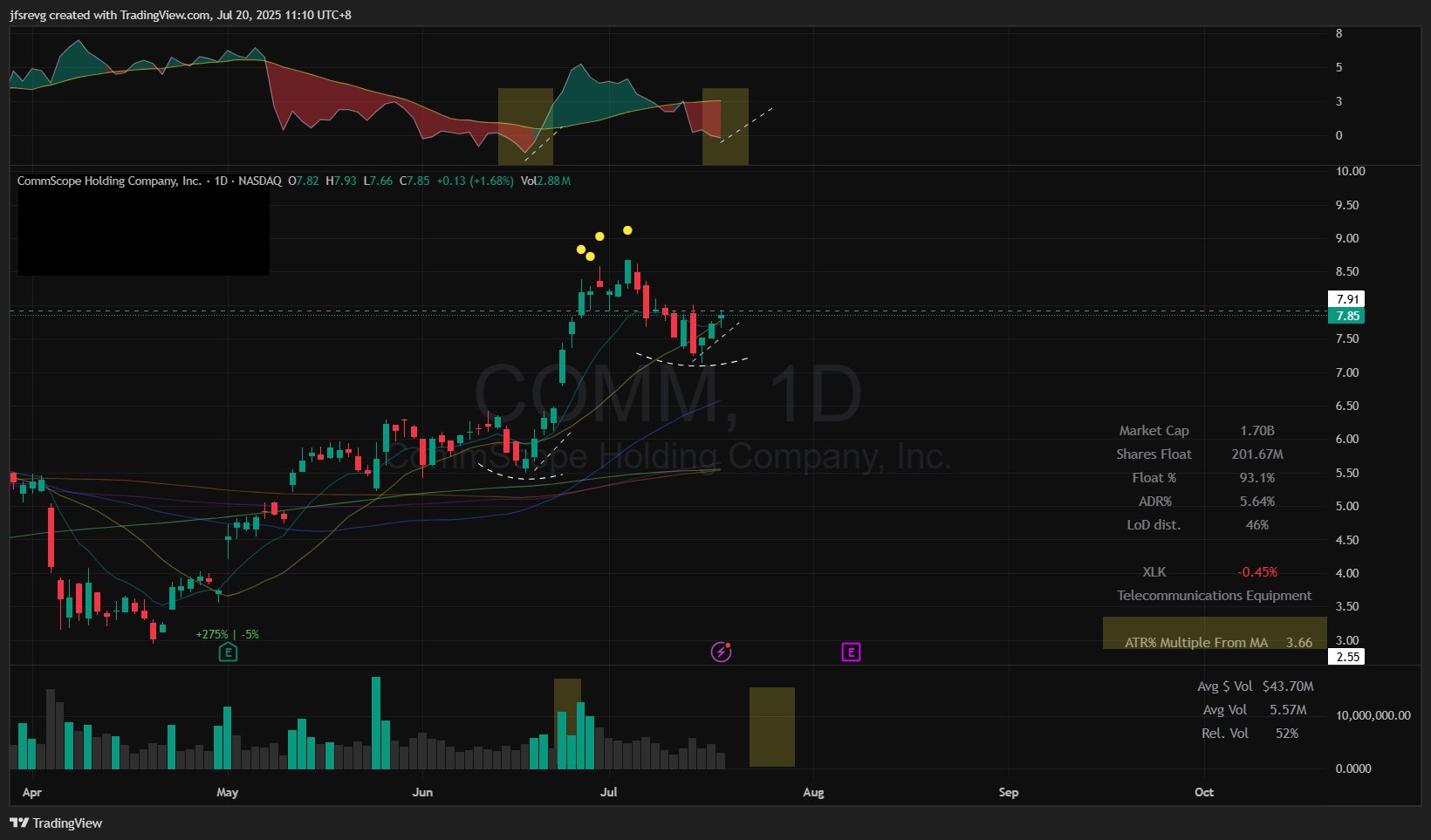
Task: Click the purple lightning bolt event icon
Action: point(721,652)
